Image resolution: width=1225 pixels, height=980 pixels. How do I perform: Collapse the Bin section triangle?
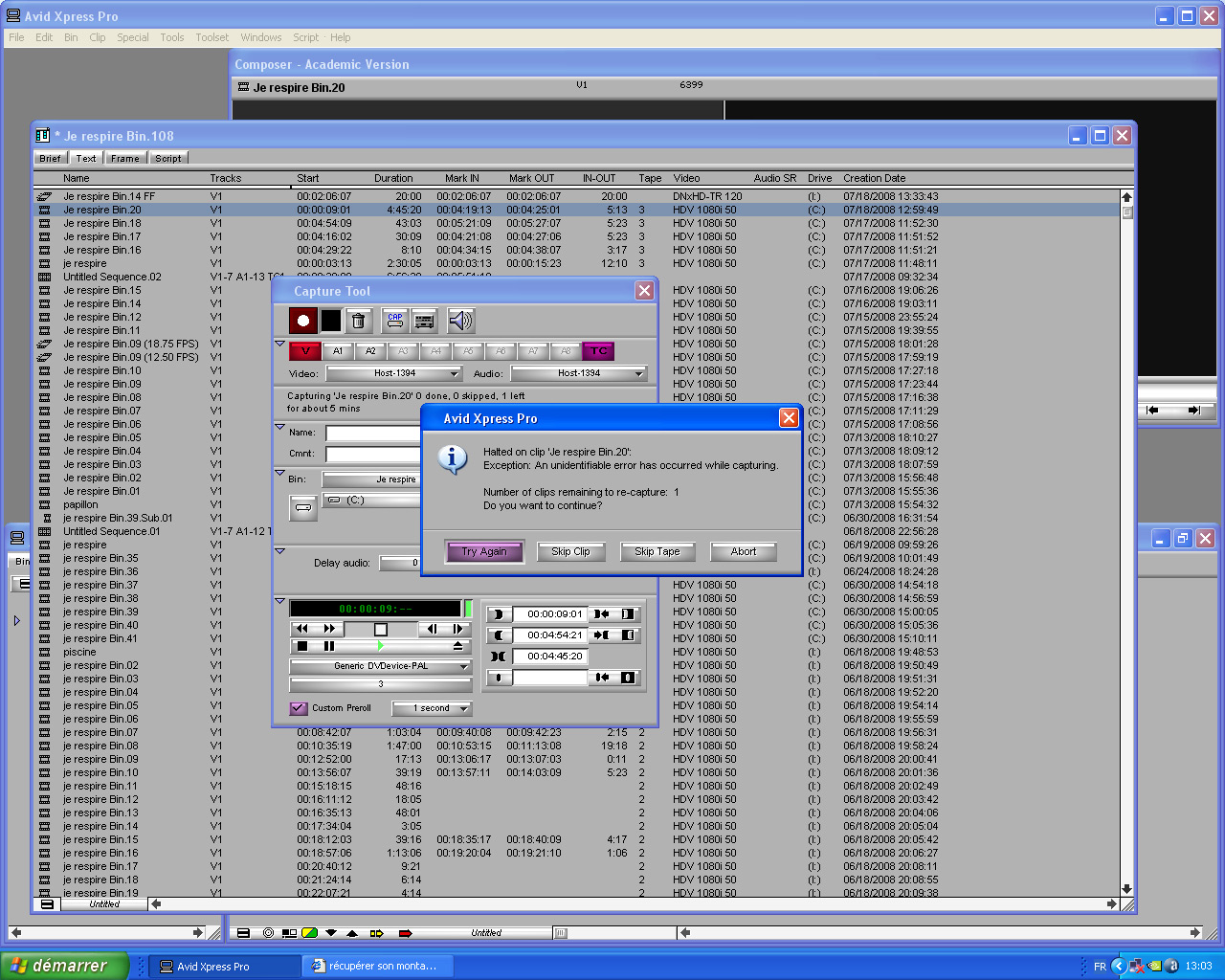(x=280, y=473)
